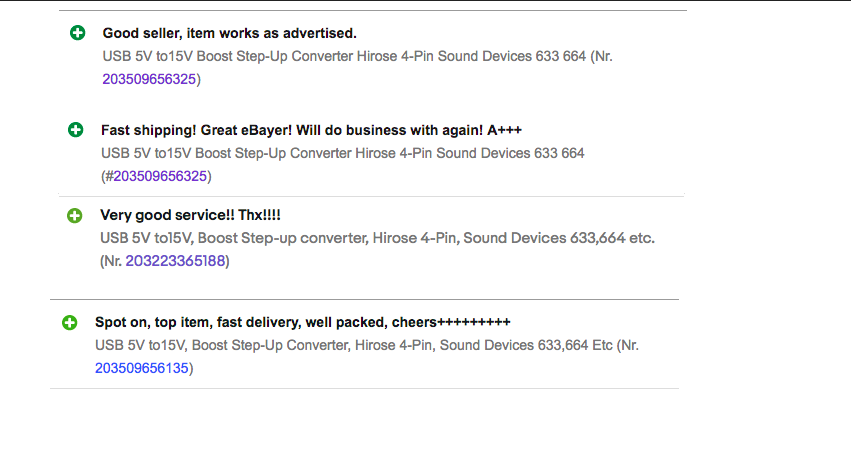The image size is (851, 460).
Task: Click the "Good seller, item works as advertised." comment
Action: 230,33
